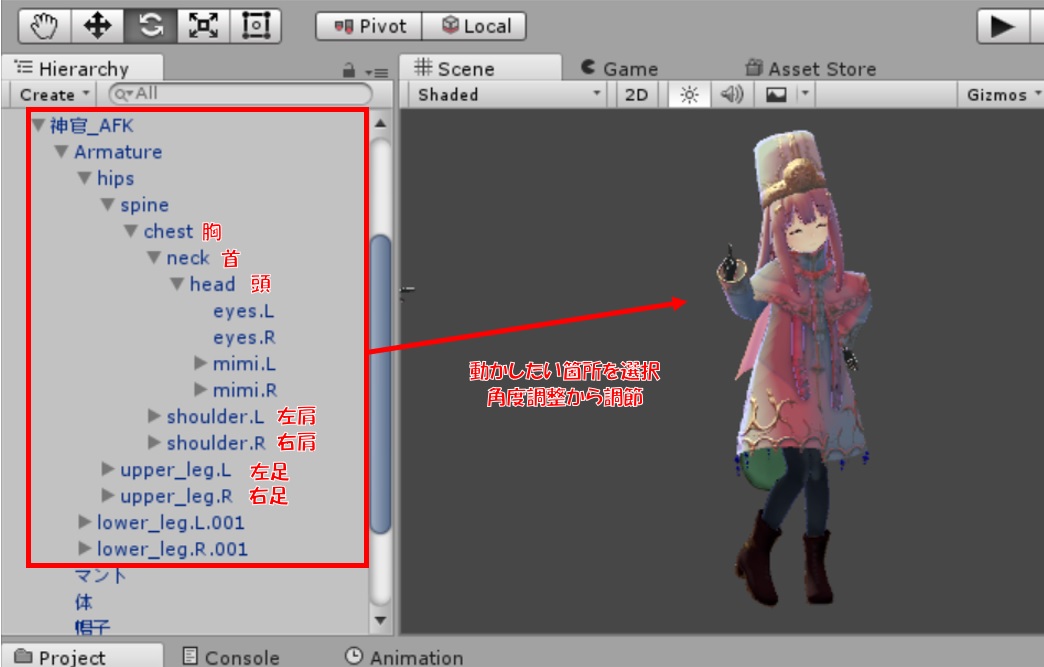
Task: Click the Create button in Hierarchy
Action: pyautogui.click(x=53, y=95)
